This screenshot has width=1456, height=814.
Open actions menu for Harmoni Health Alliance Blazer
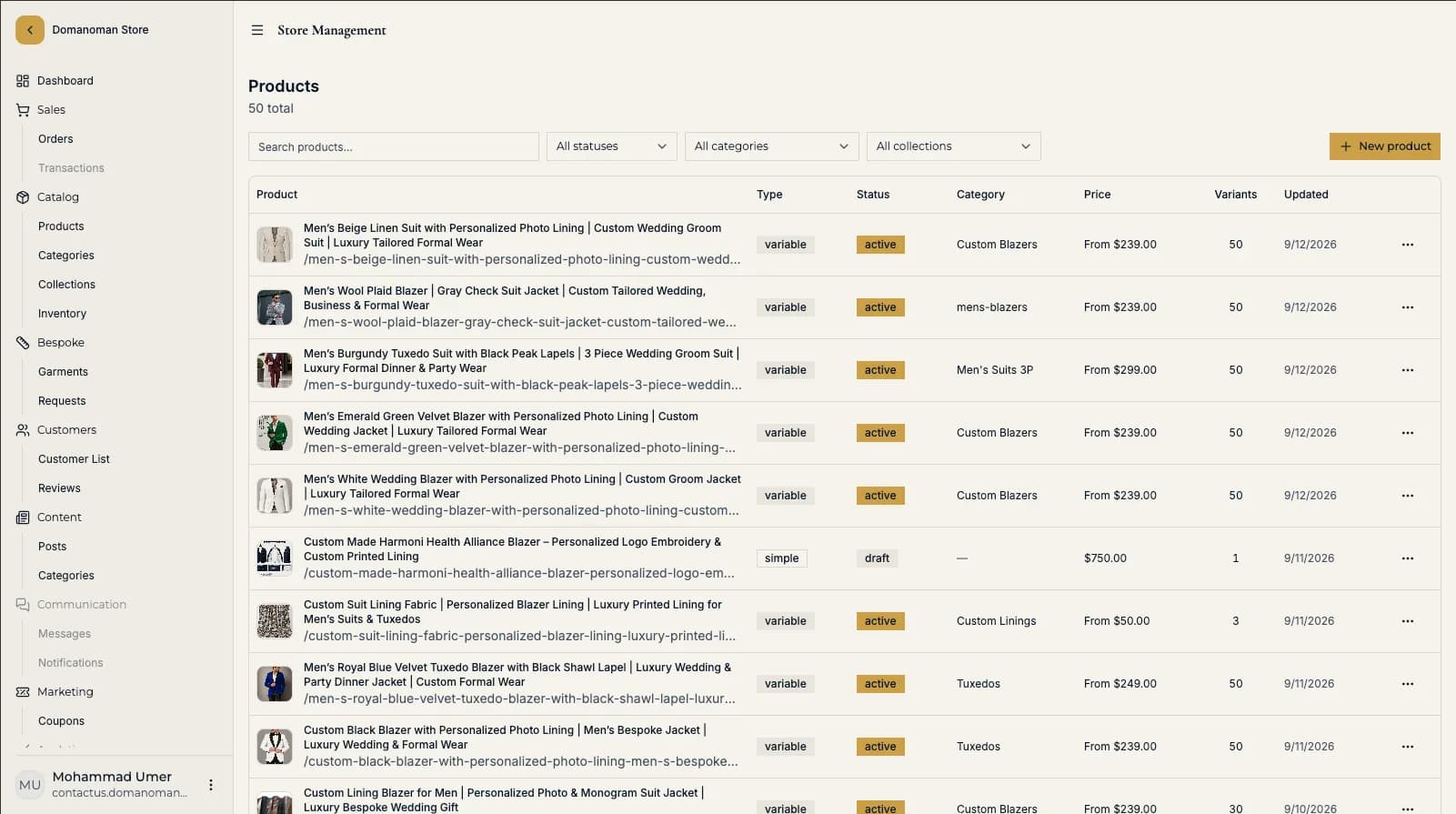click(x=1408, y=558)
